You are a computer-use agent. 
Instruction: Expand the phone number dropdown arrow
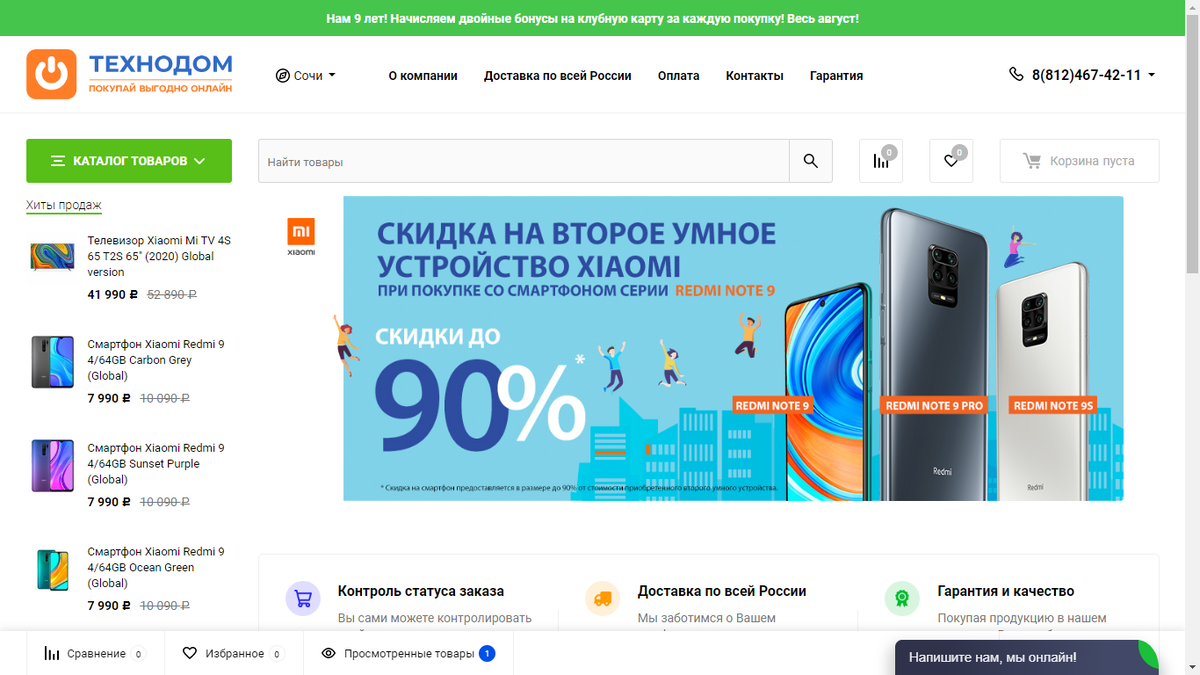tap(1151, 75)
